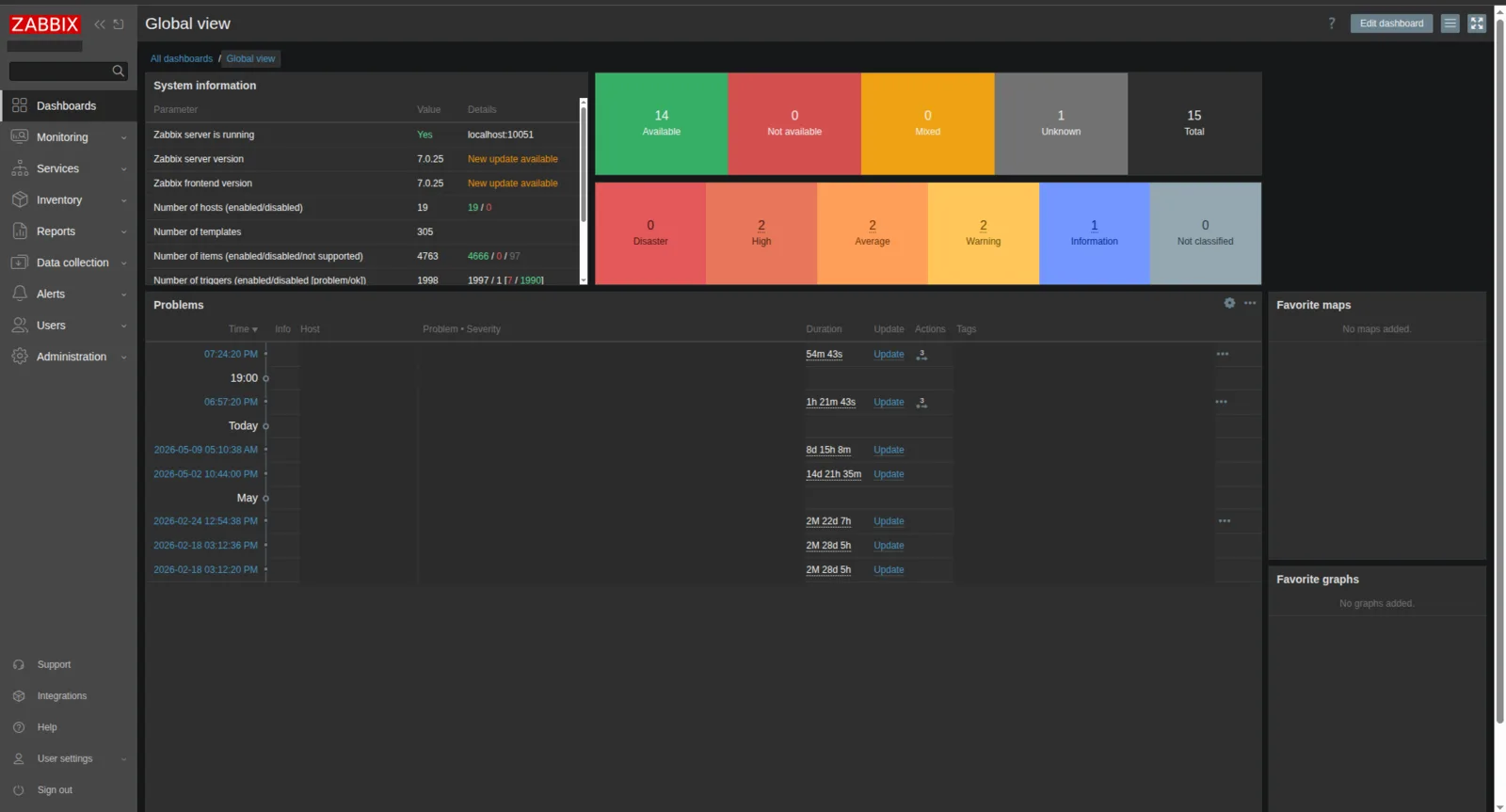
Task: Expand Inventory submenu chevron
Action: pos(123,200)
